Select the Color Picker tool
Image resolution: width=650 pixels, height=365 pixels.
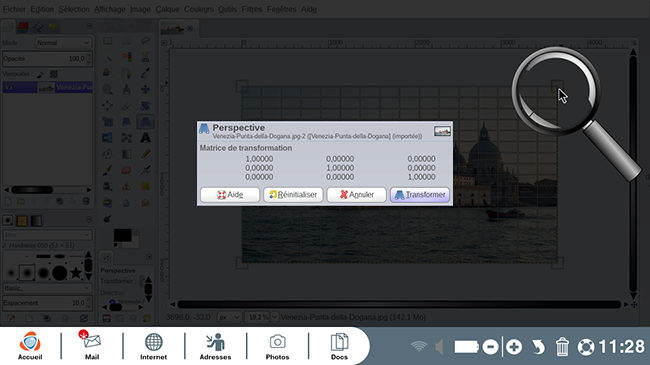145,73
